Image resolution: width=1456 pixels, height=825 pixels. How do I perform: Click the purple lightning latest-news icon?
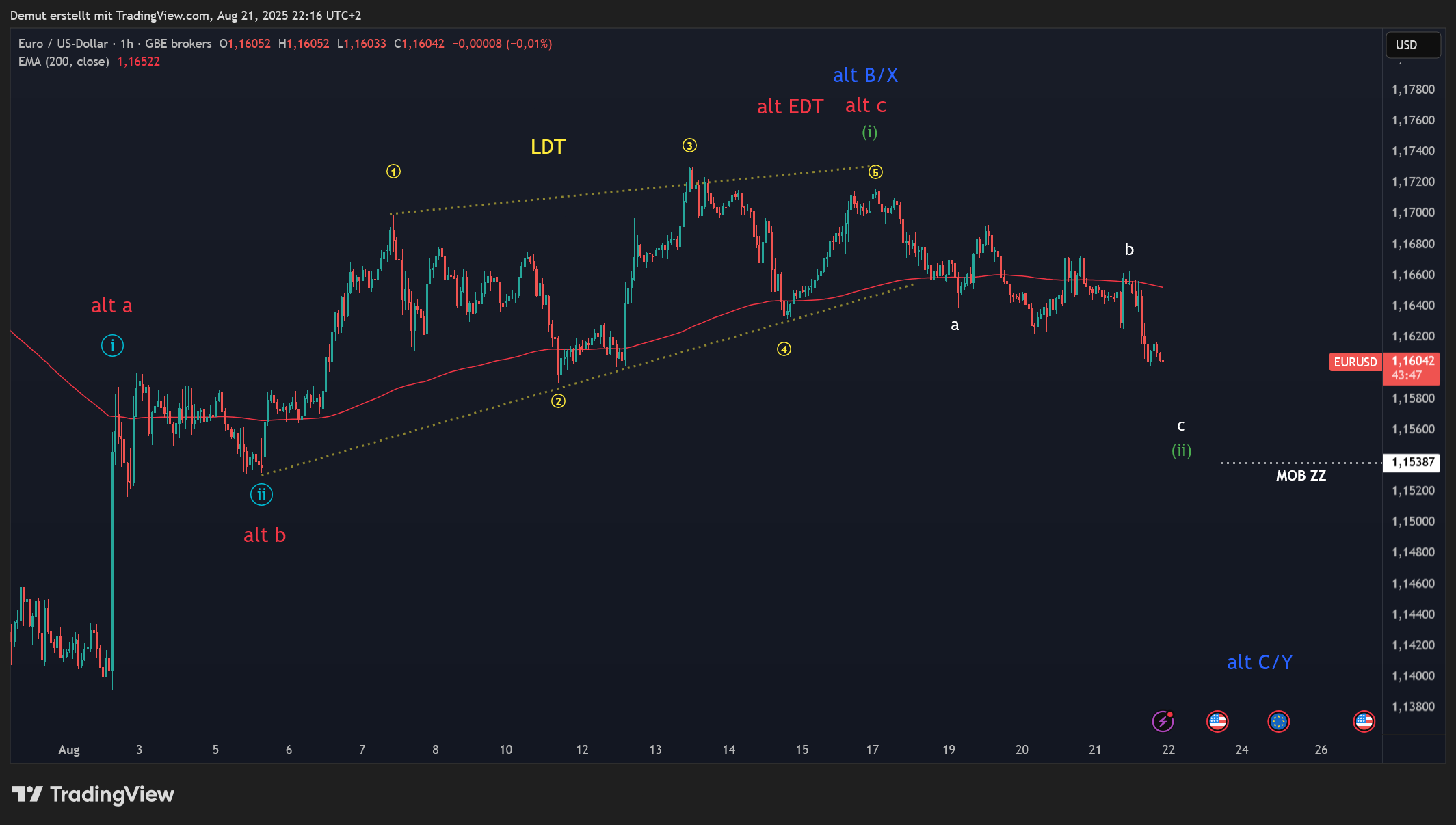tap(1163, 721)
